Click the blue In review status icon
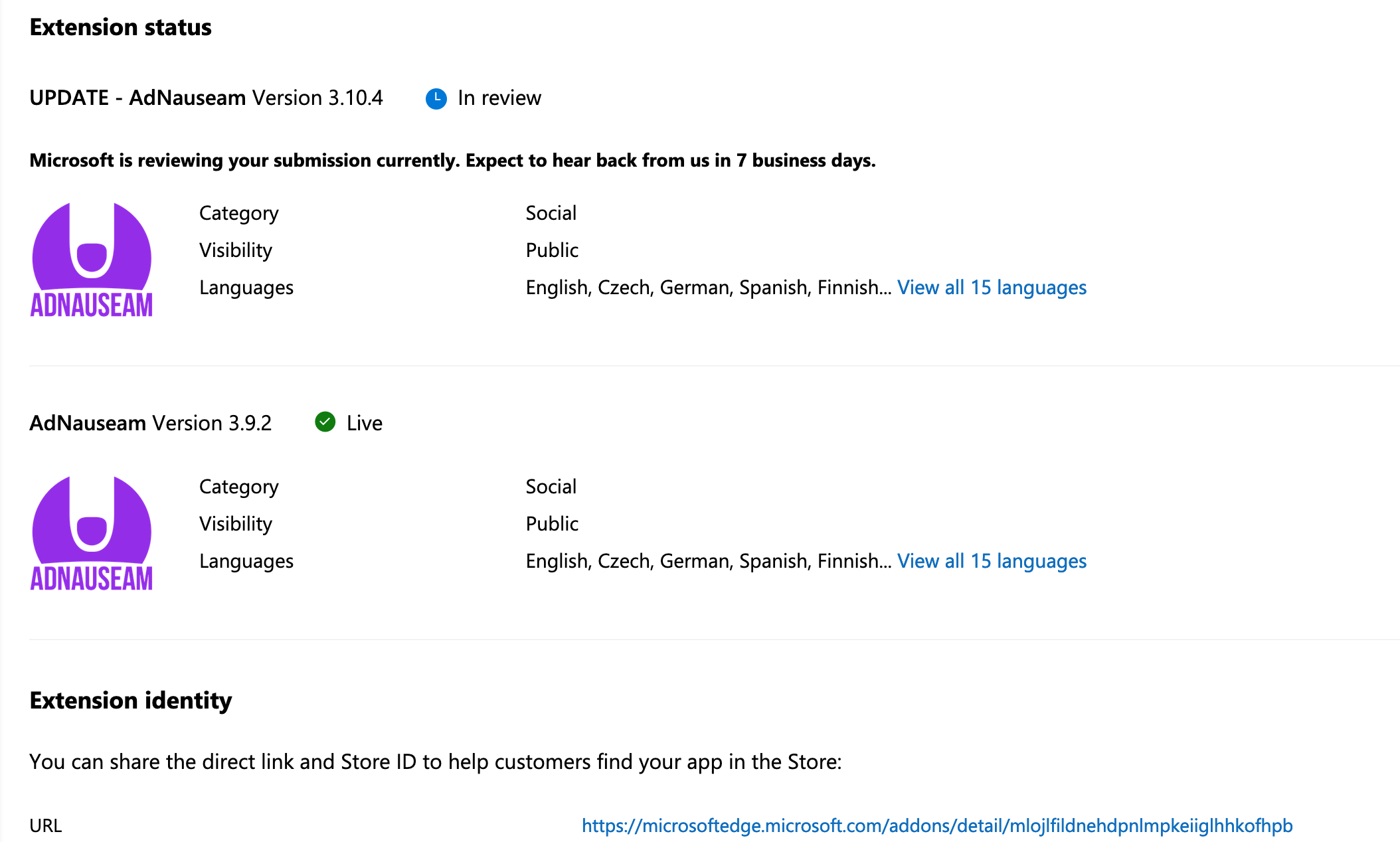The image size is (1400, 842). click(x=436, y=98)
